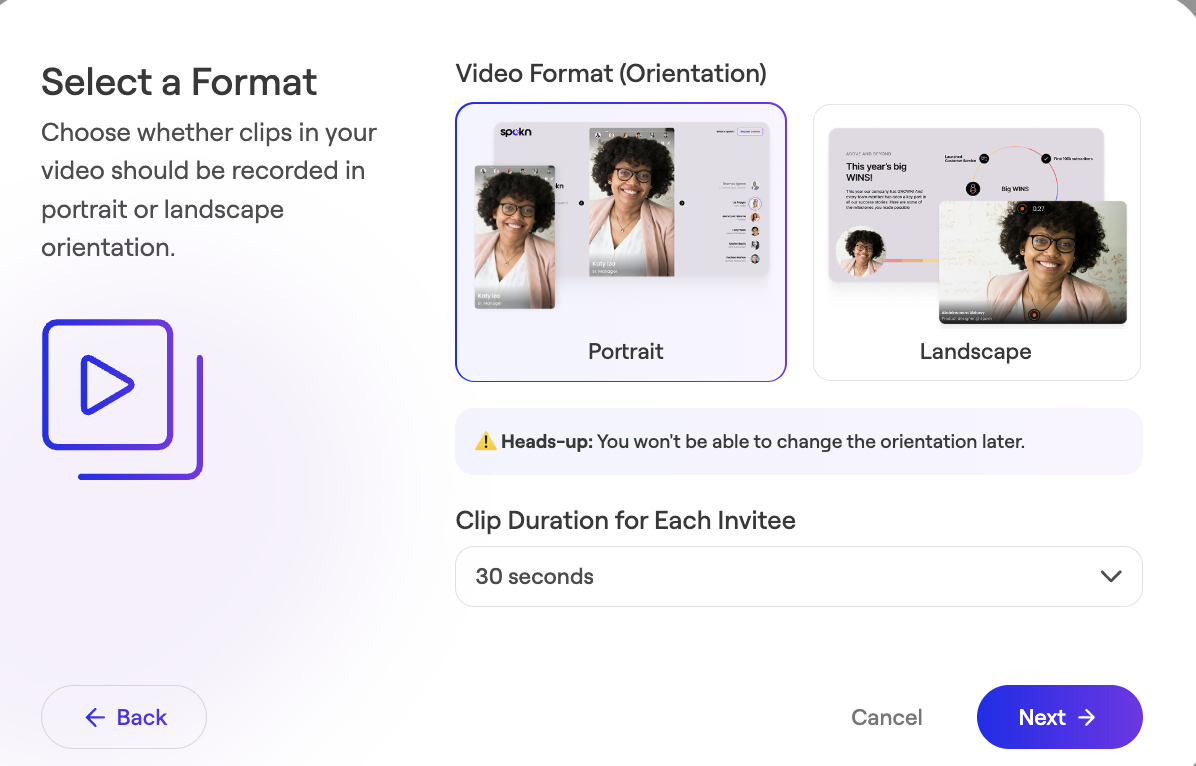Click the Portrait preview thumbnail image
Viewport: 1196px width, 766px height.
click(622, 216)
